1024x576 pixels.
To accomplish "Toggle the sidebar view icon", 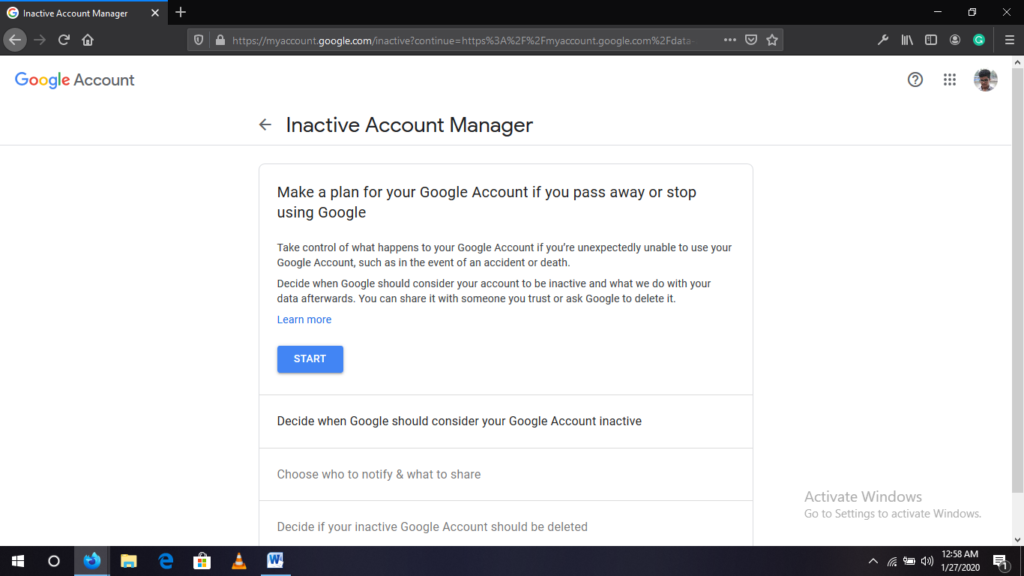I will pyautogui.click(x=931, y=40).
